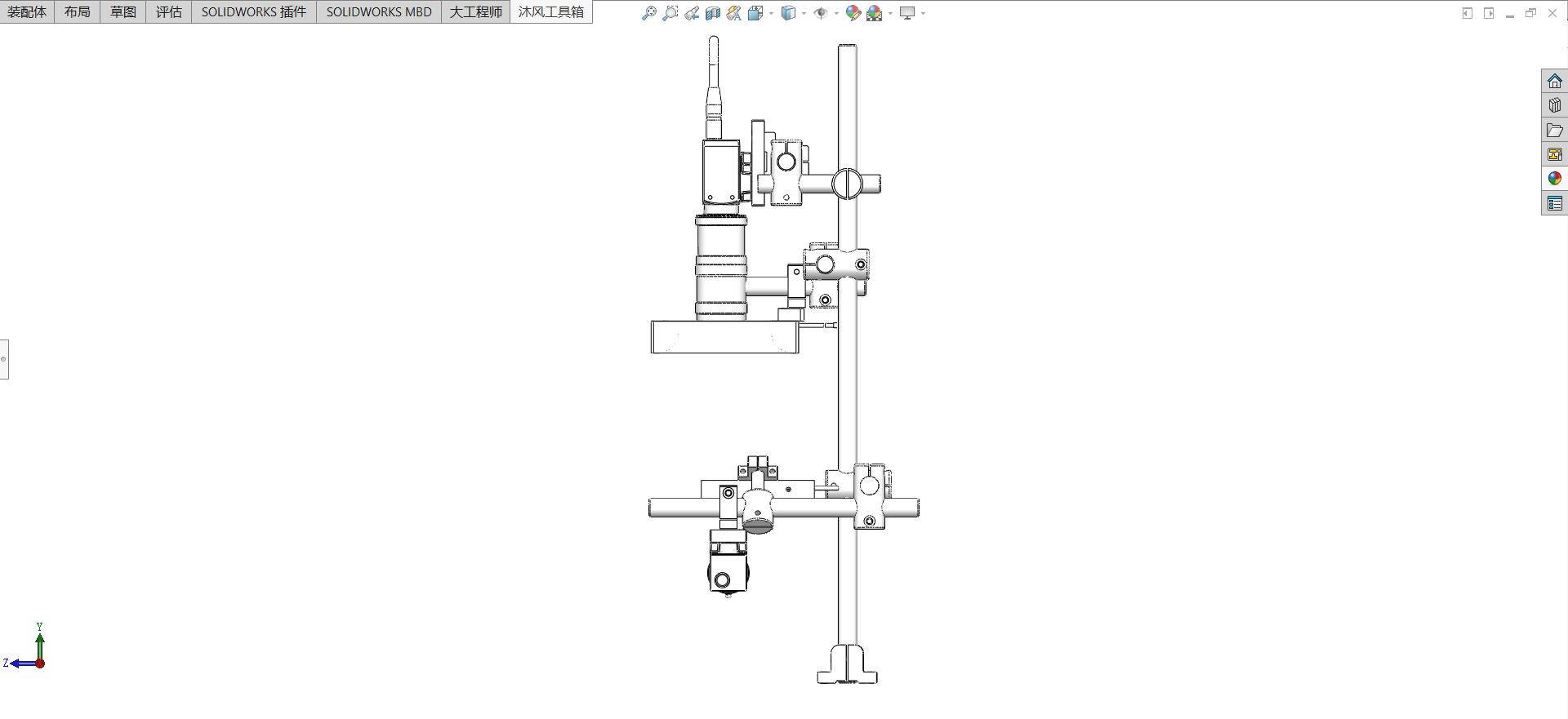Open the SOLIDWORKS MBD tab
The image size is (1568, 719).
(x=379, y=11)
